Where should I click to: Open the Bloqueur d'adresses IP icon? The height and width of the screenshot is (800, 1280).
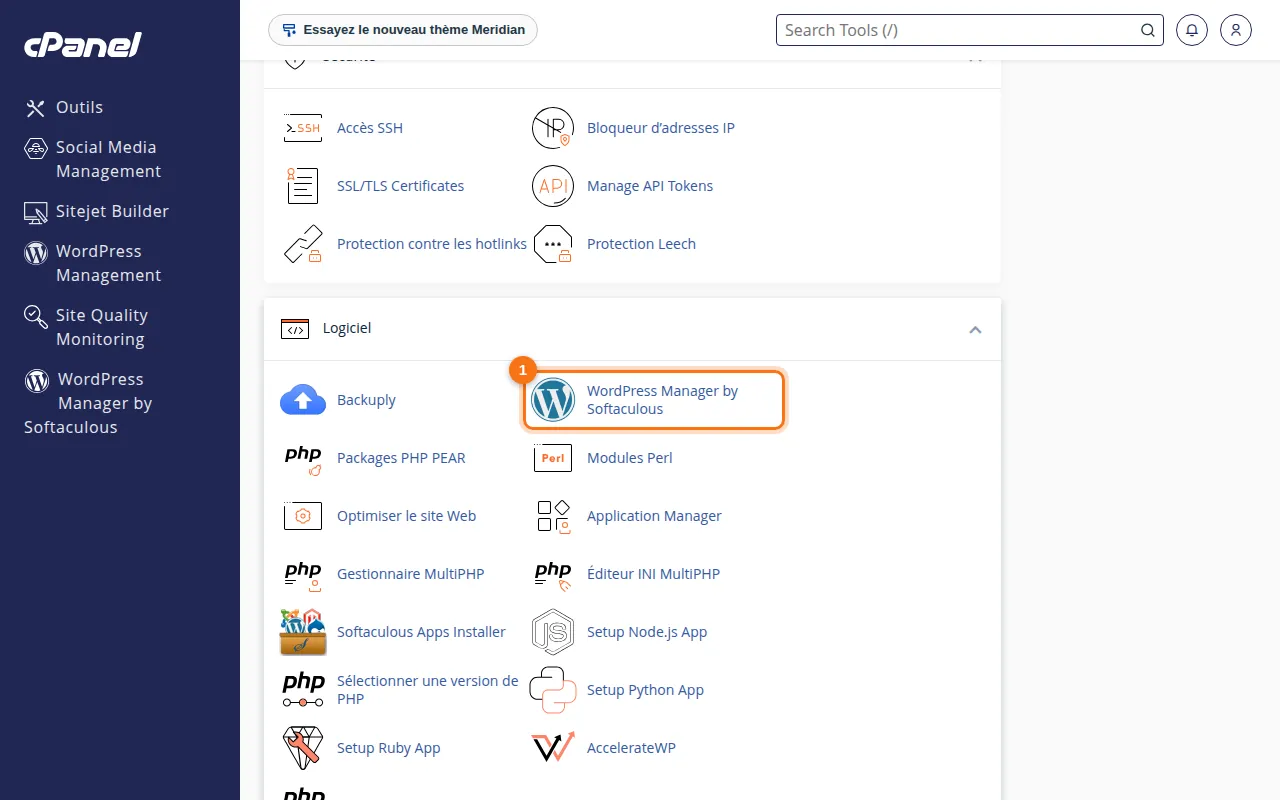[552, 128]
